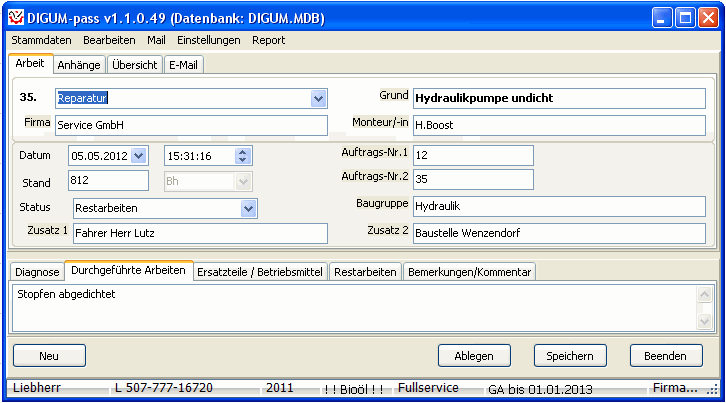Minimize the DIGUM-pass window
The image size is (726, 403).
point(662,18)
